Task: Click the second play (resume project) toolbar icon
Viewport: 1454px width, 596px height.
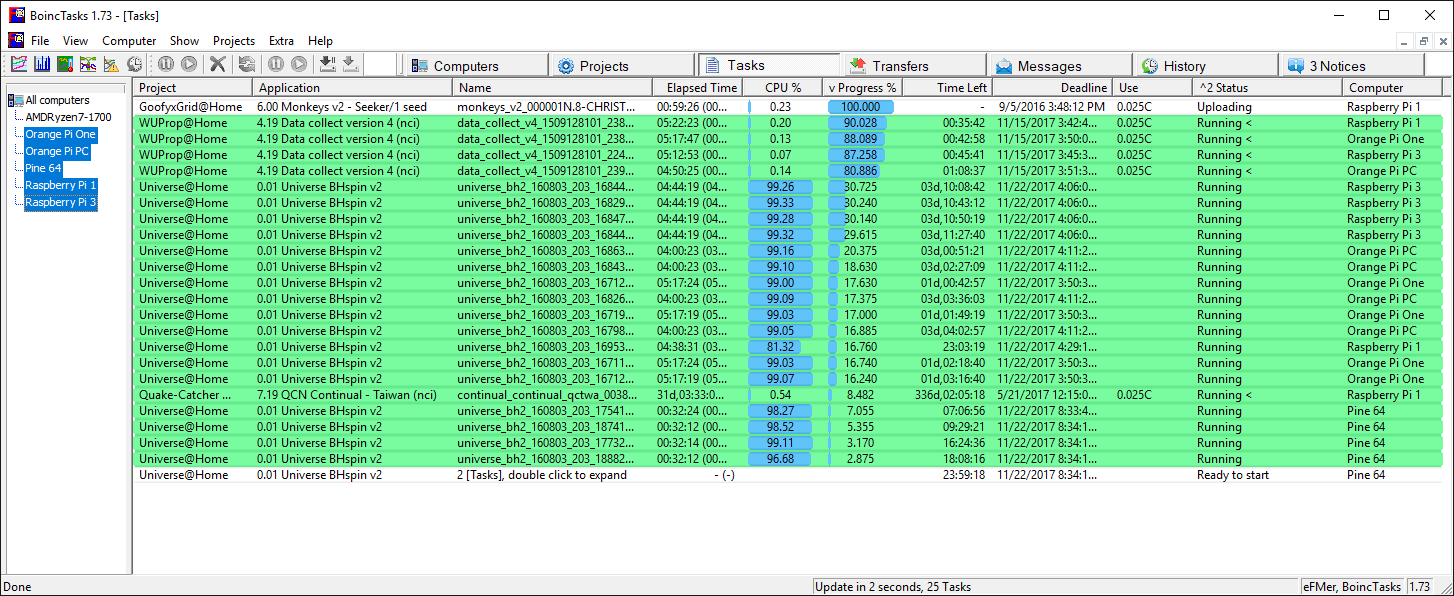Action: pyautogui.click(x=298, y=64)
